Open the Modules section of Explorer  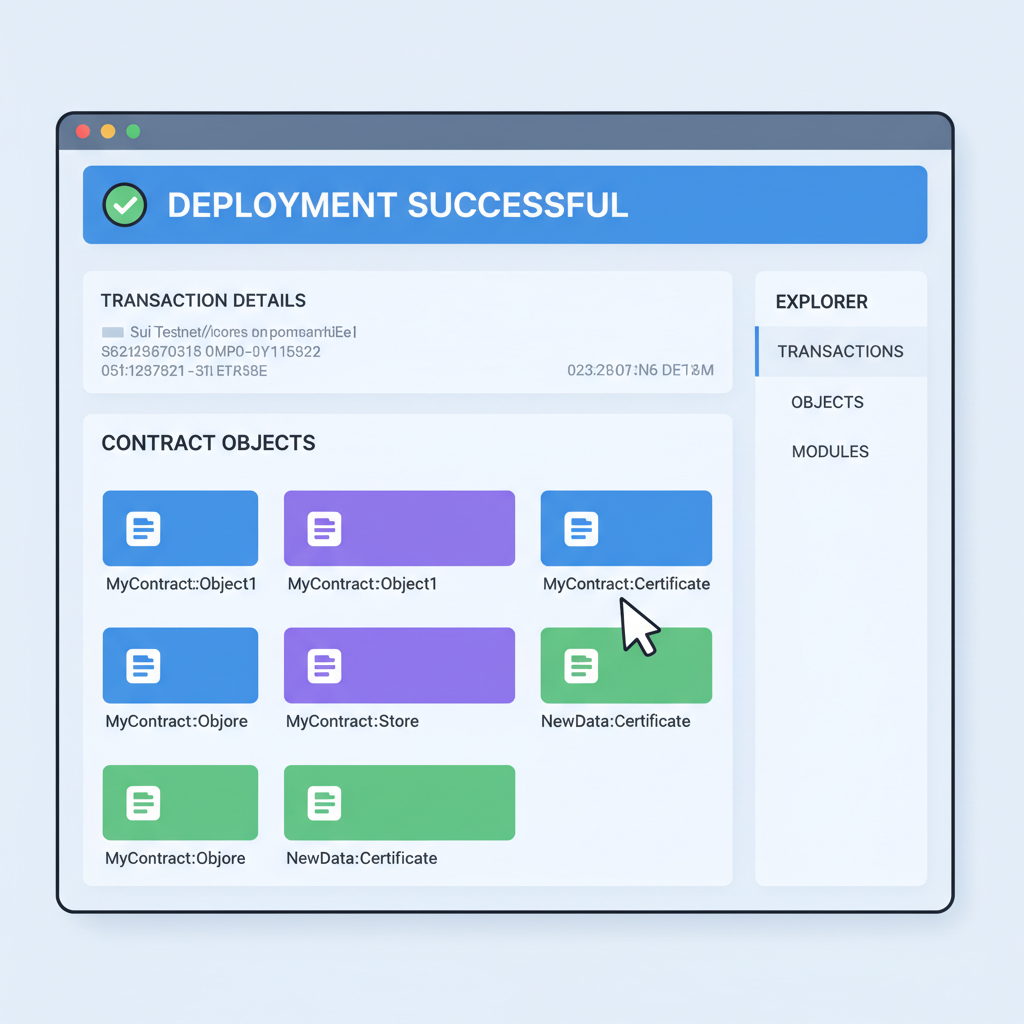pyautogui.click(x=830, y=451)
